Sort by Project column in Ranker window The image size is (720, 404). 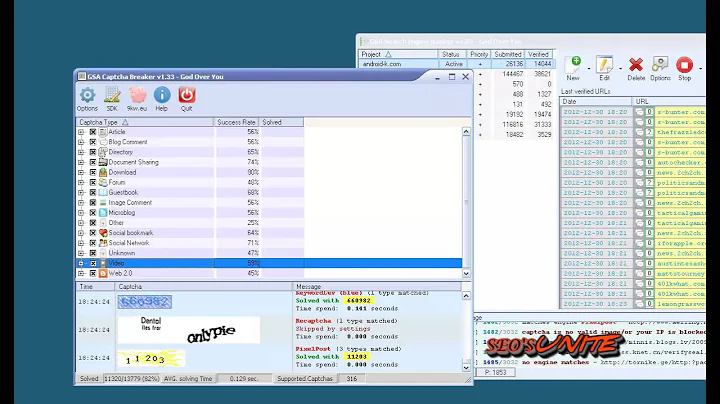tap(398, 54)
